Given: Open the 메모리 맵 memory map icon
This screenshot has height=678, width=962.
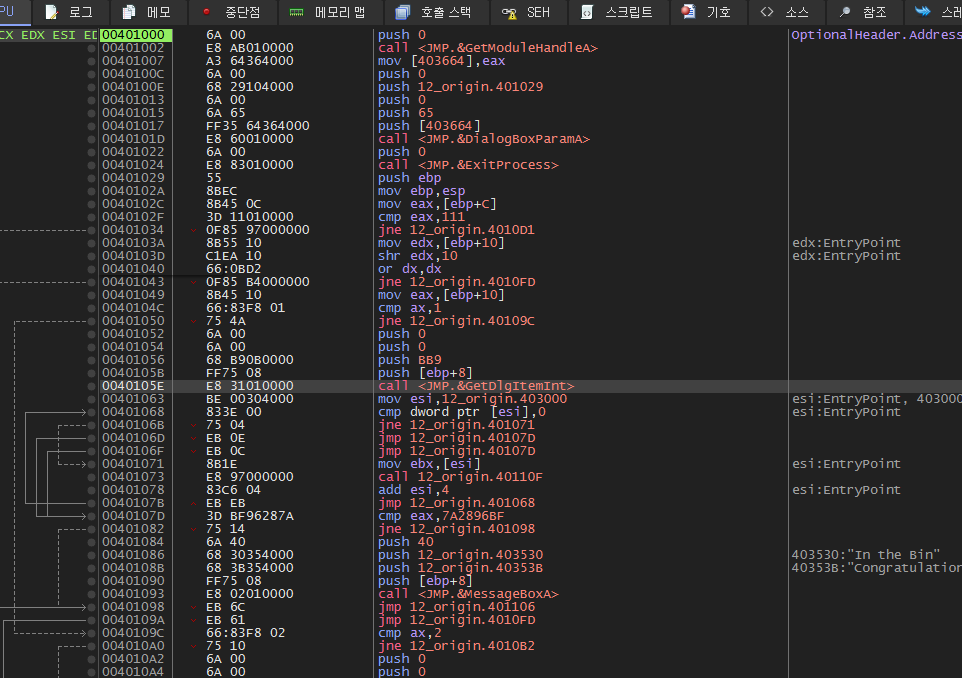Looking at the screenshot, I should tap(296, 12).
